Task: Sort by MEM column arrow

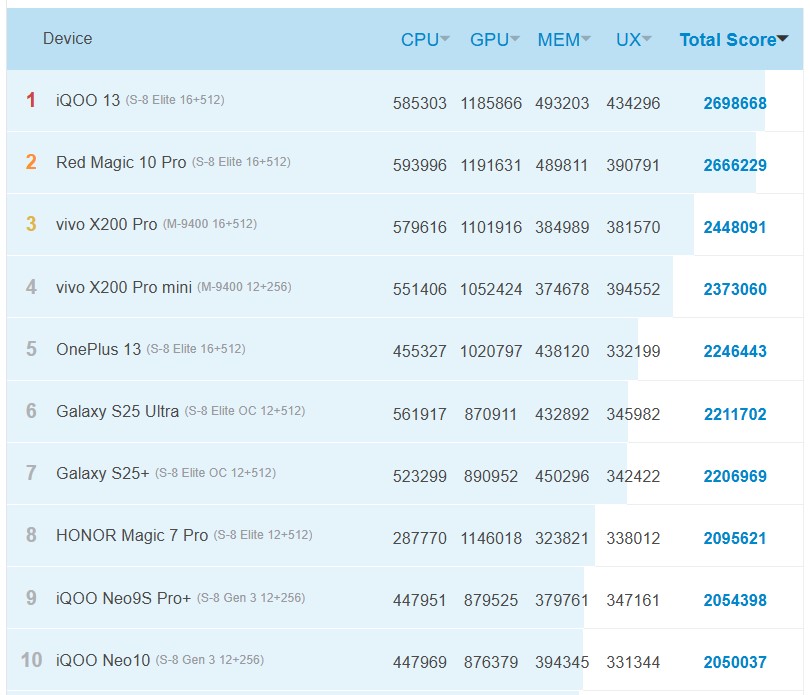Action: point(586,40)
